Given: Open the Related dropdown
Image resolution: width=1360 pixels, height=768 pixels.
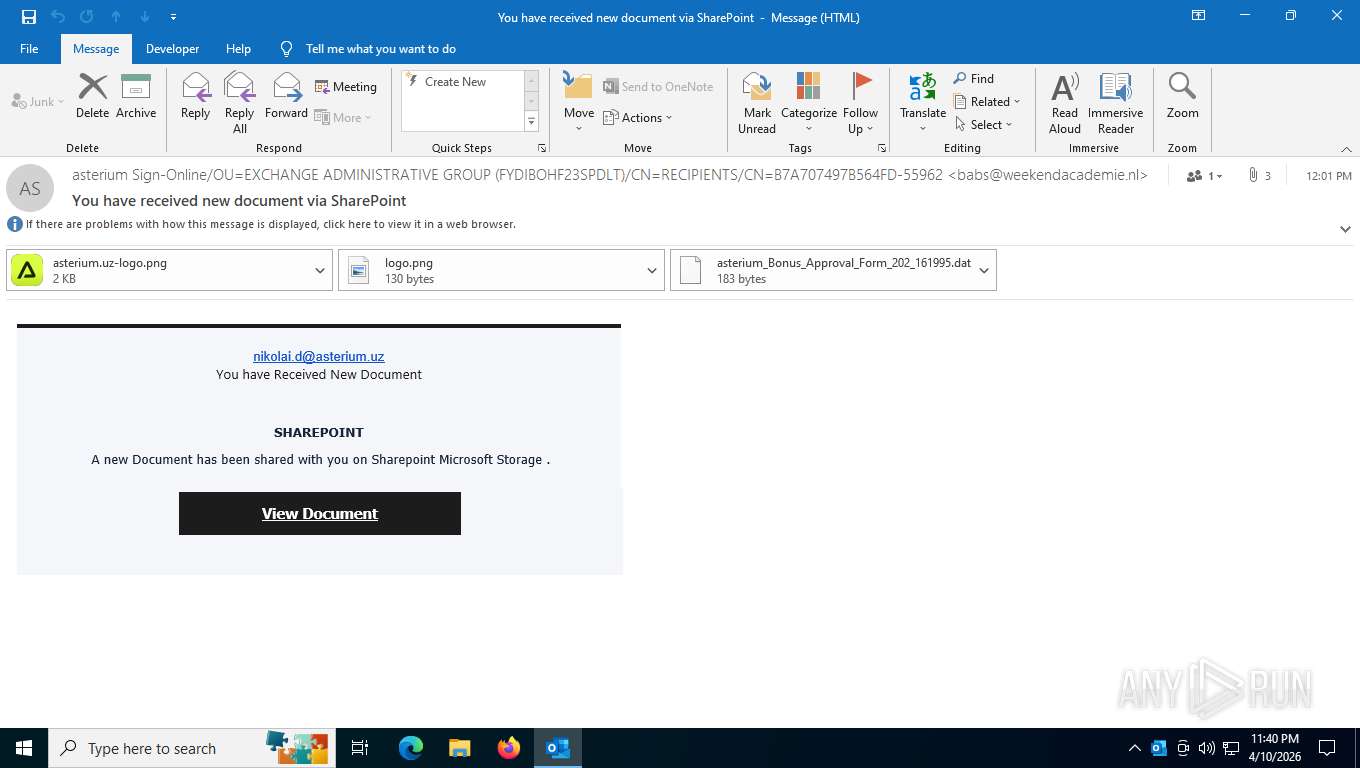Looking at the screenshot, I should pyautogui.click(x=987, y=102).
